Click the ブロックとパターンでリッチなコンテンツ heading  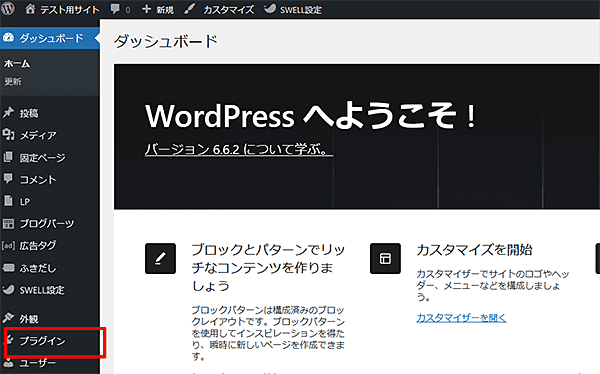pyautogui.click(x=268, y=268)
